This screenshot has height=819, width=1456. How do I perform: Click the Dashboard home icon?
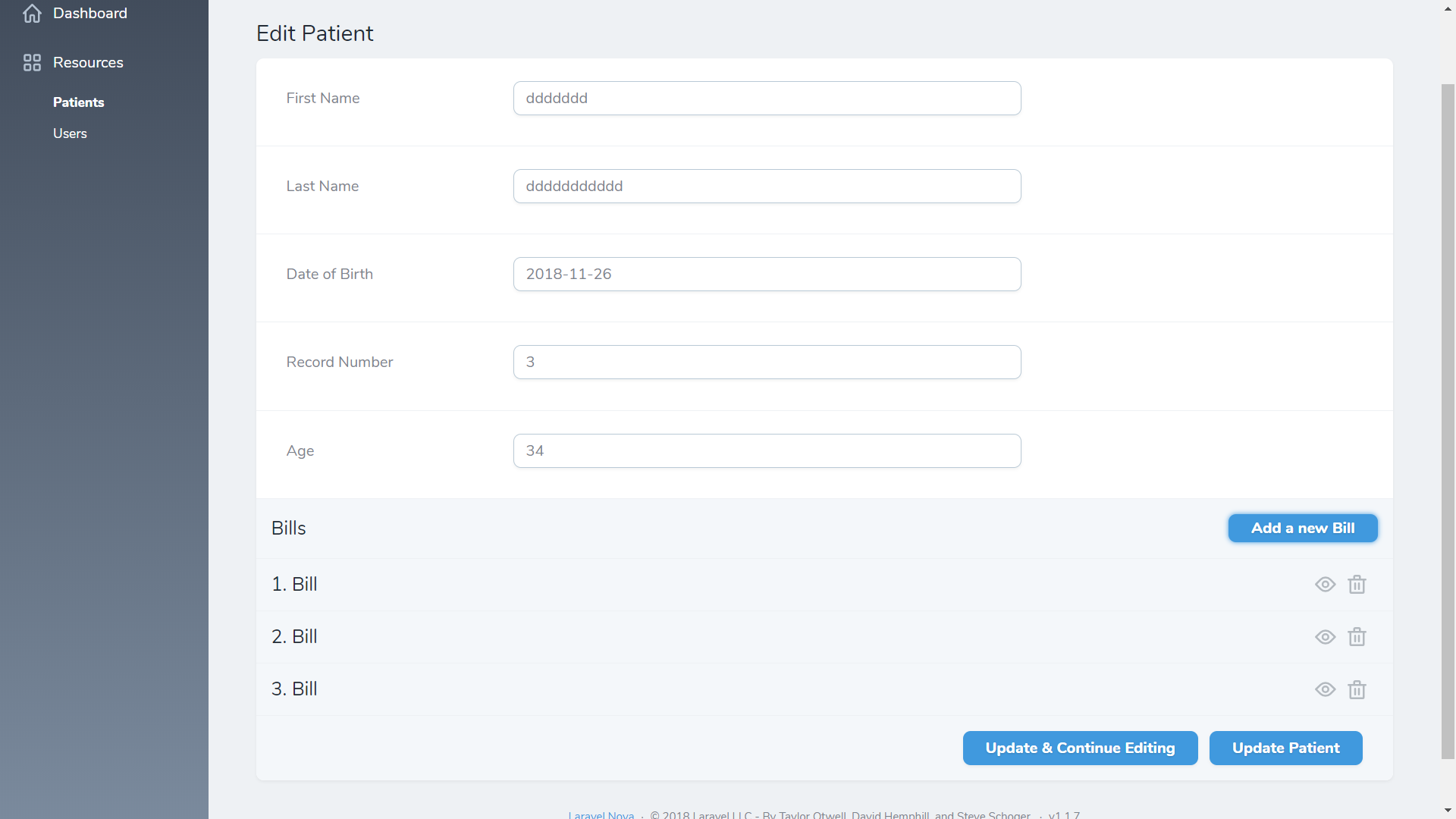pyautogui.click(x=32, y=14)
